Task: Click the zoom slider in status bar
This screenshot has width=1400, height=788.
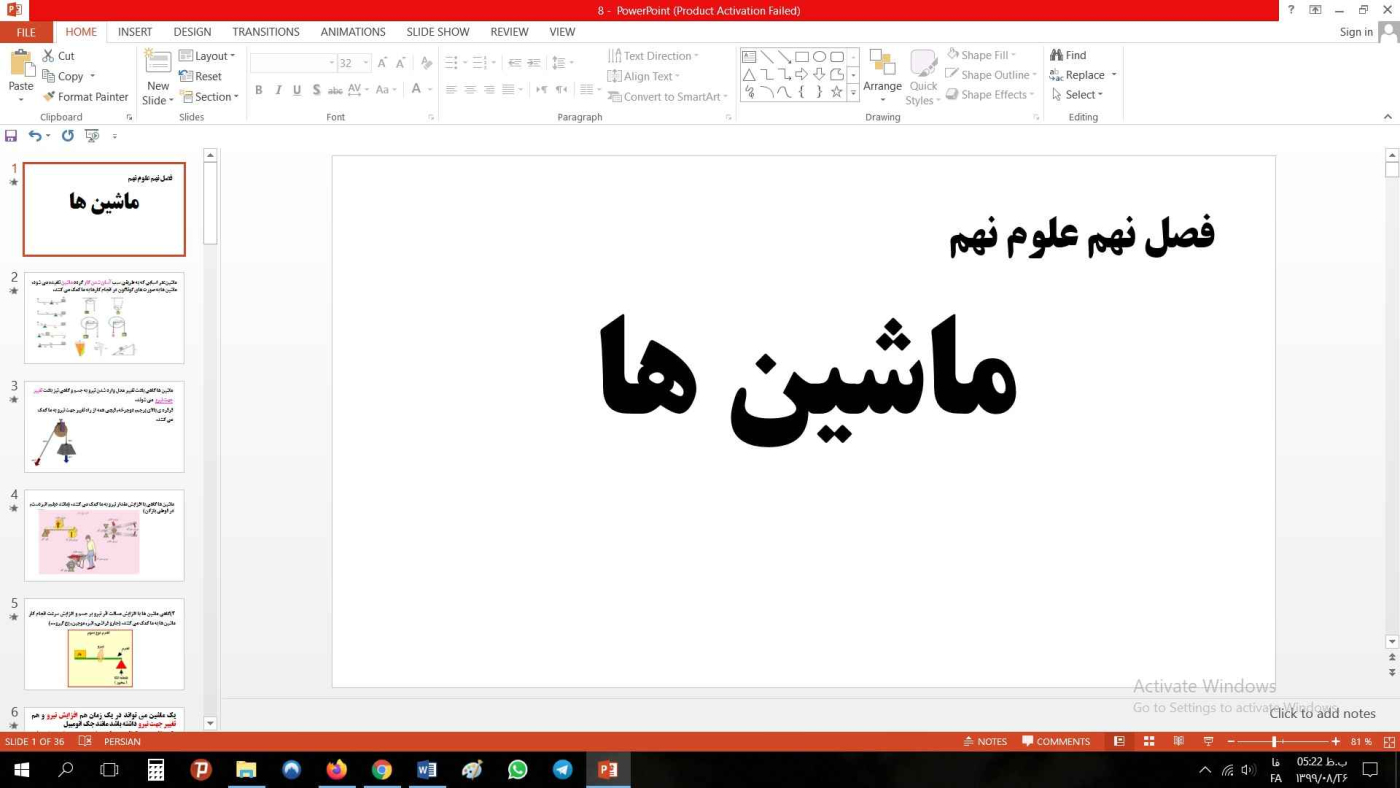Action: [x=1274, y=742]
